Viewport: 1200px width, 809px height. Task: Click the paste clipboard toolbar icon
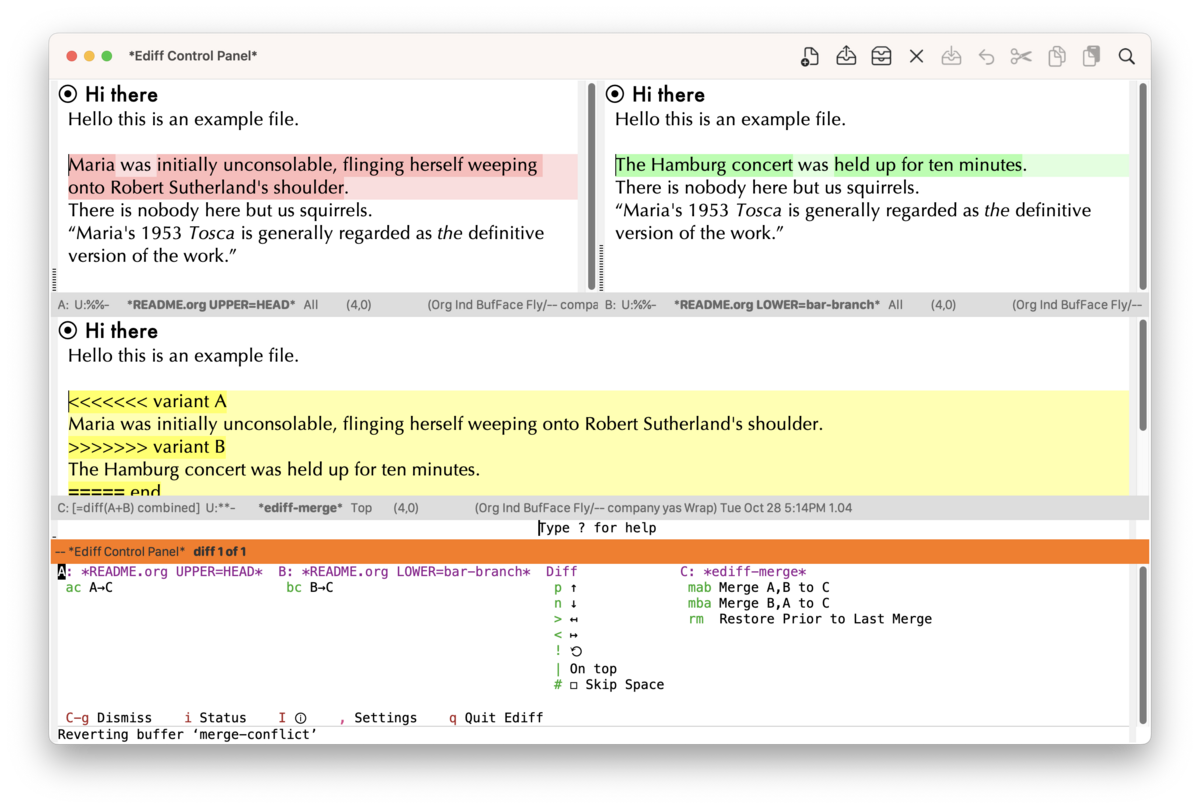[1091, 57]
